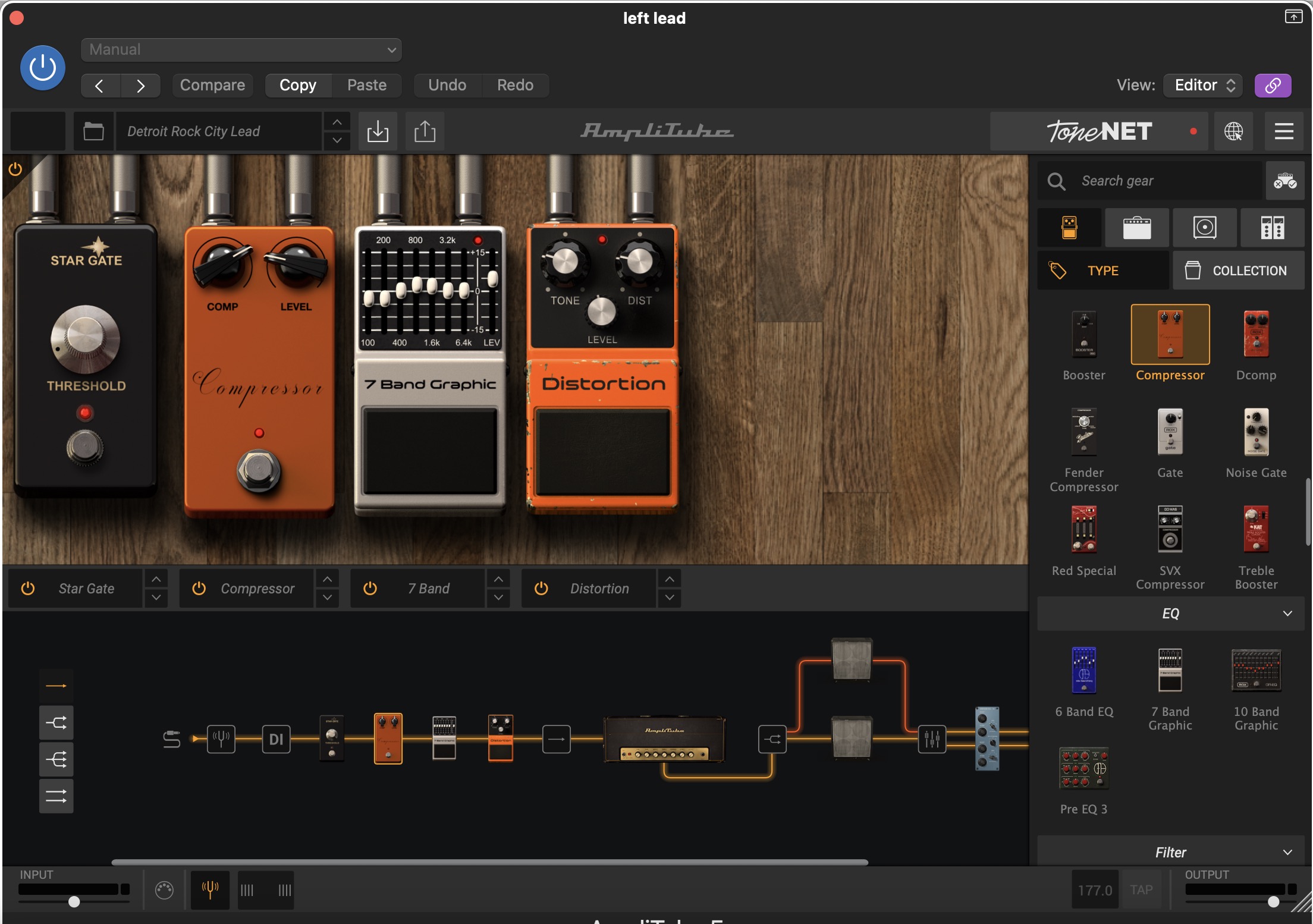Click the save preset download icon

[x=378, y=131]
